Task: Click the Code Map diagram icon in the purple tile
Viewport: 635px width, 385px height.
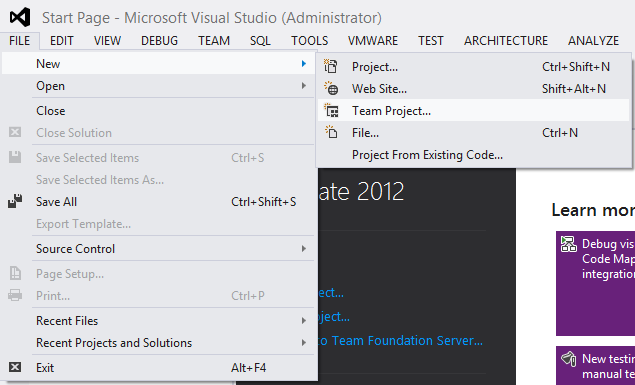Action: pos(569,244)
